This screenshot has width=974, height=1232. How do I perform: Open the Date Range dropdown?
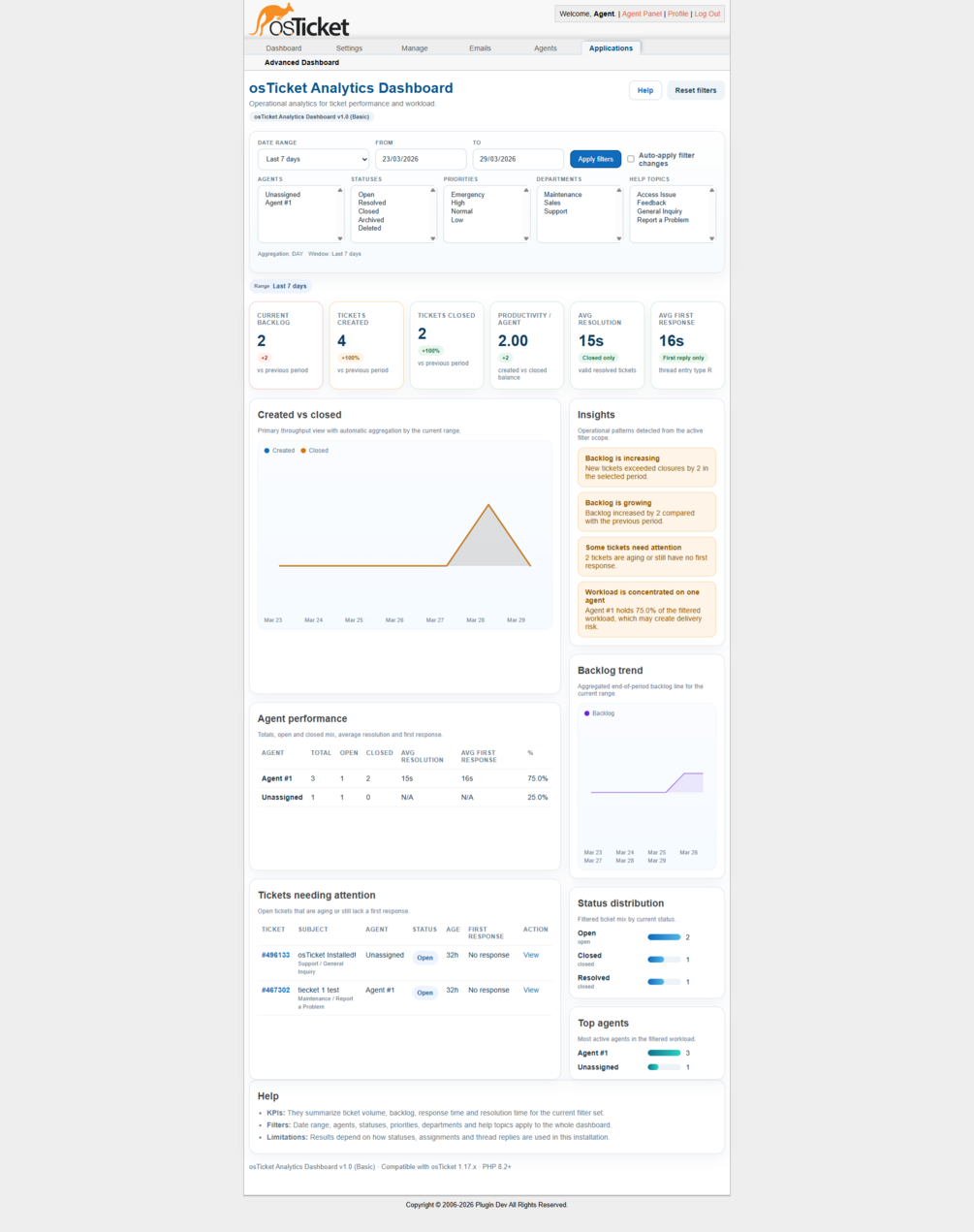313,159
